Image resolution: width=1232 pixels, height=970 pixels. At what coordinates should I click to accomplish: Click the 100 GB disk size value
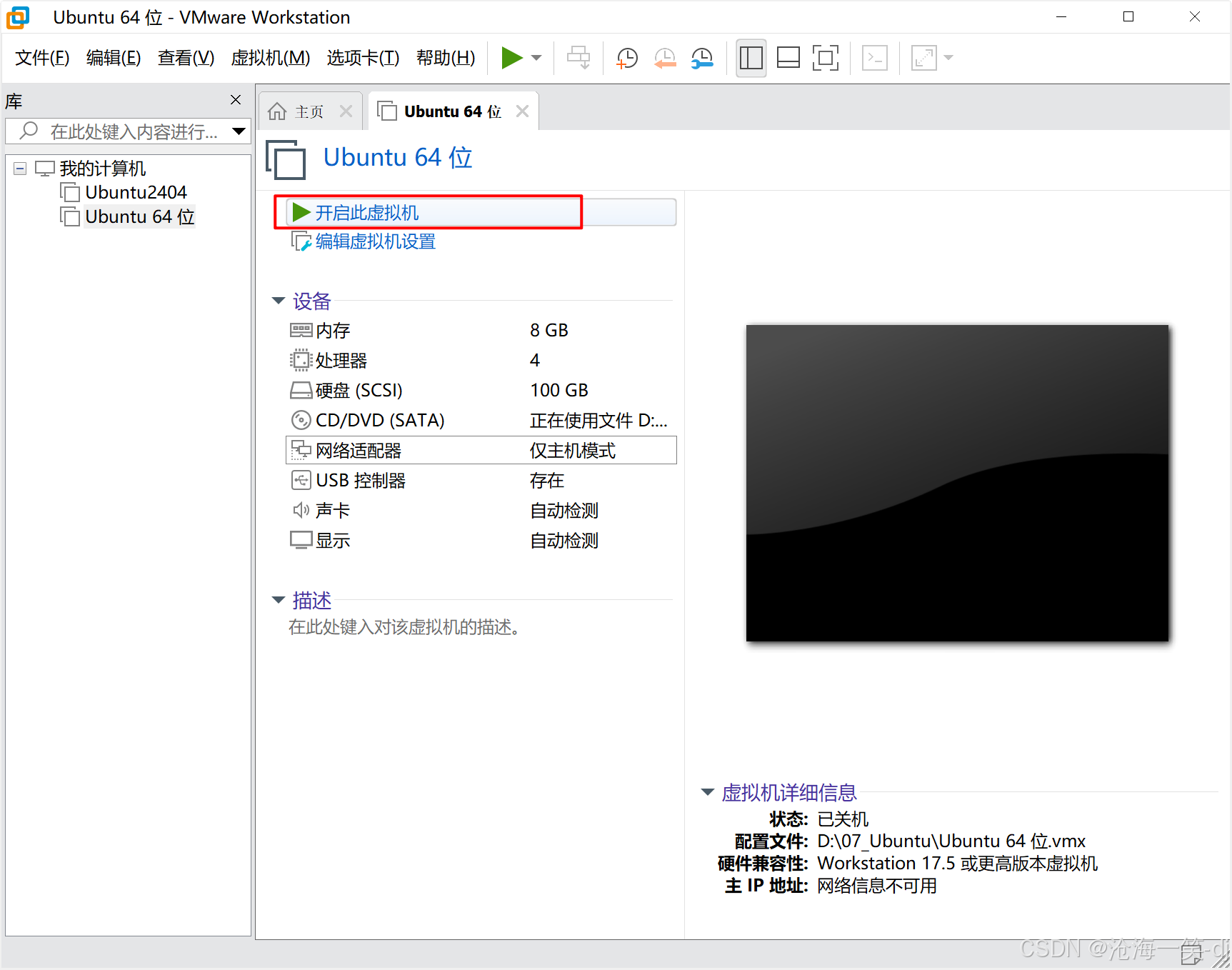pos(559,391)
